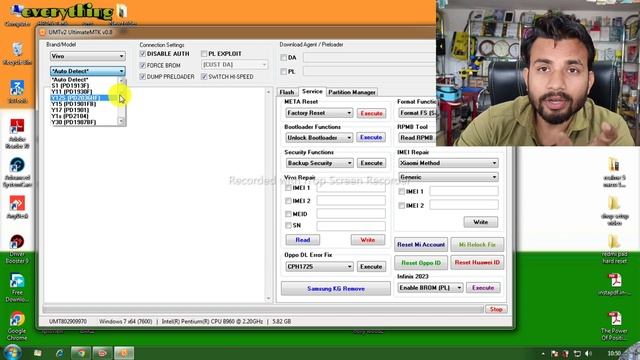Screen dimensions: 640x360
Task: Enable the PL EXPLOIT checkbox
Action: [x=204, y=53]
